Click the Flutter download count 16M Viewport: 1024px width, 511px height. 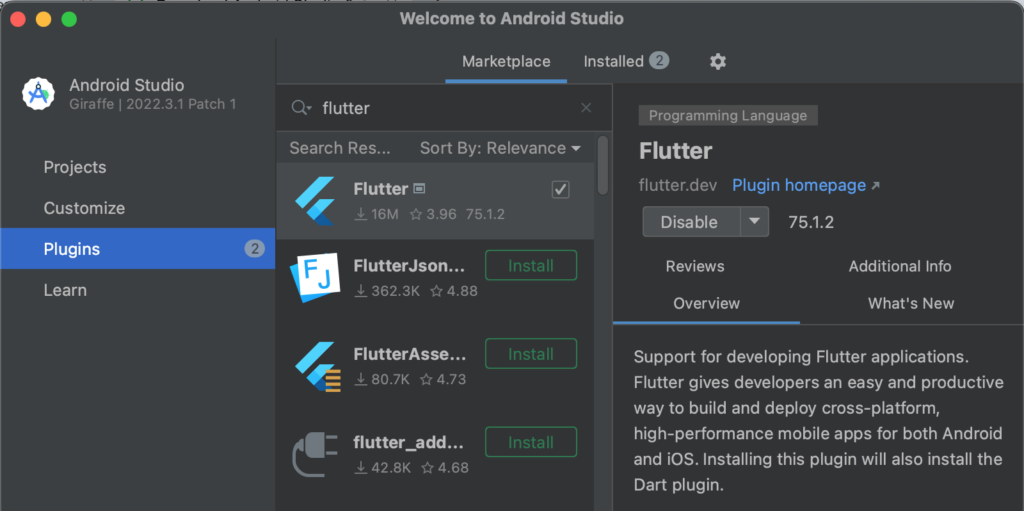(376, 214)
